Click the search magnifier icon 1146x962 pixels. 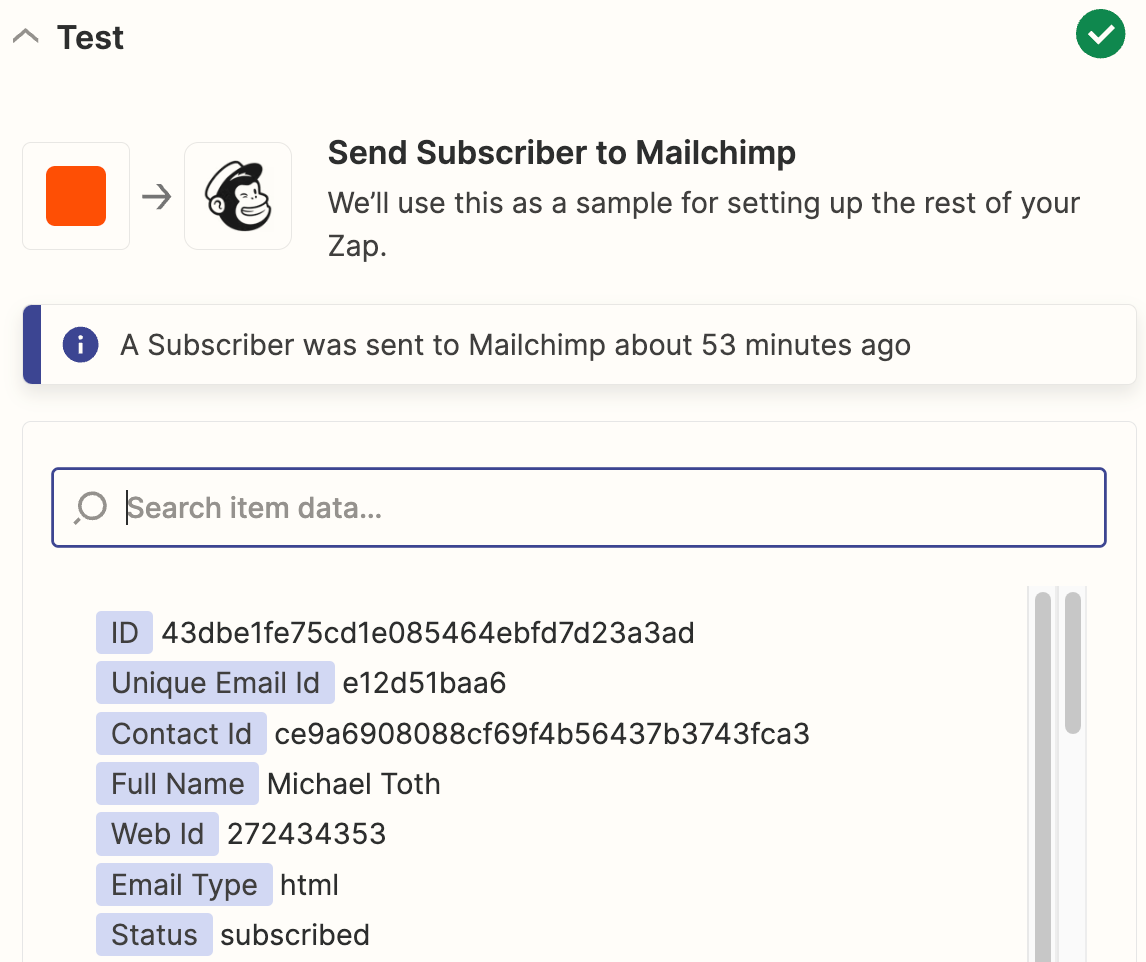[90, 508]
